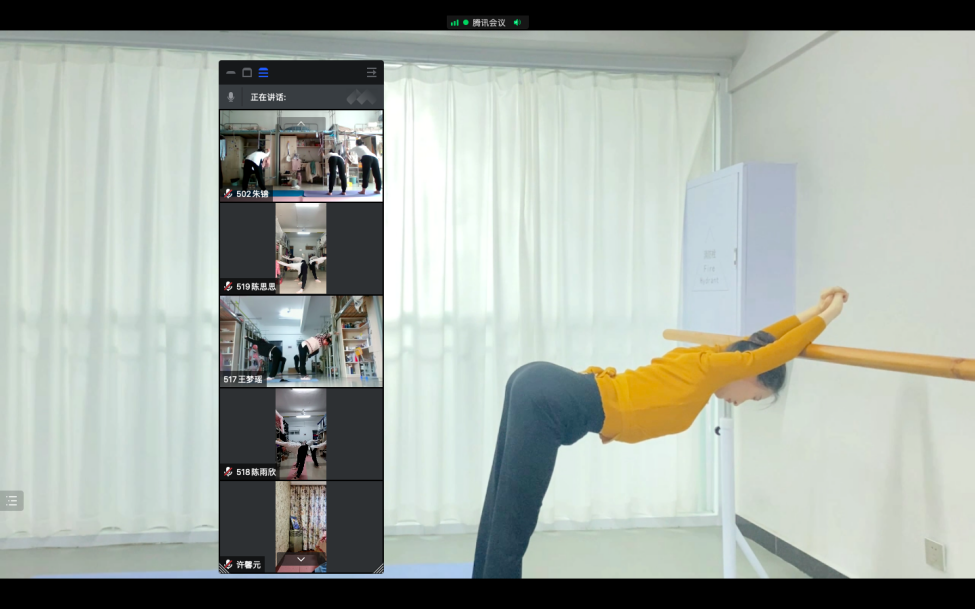Select the blue multi-tile list layout icon
This screenshot has width=975, height=609.
[x=263, y=72]
